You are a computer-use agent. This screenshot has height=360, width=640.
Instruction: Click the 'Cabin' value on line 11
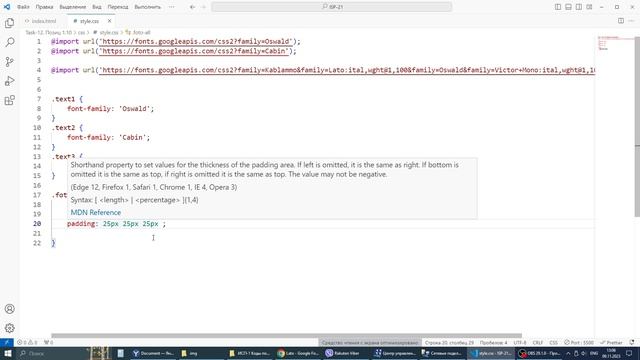pos(133,138)
